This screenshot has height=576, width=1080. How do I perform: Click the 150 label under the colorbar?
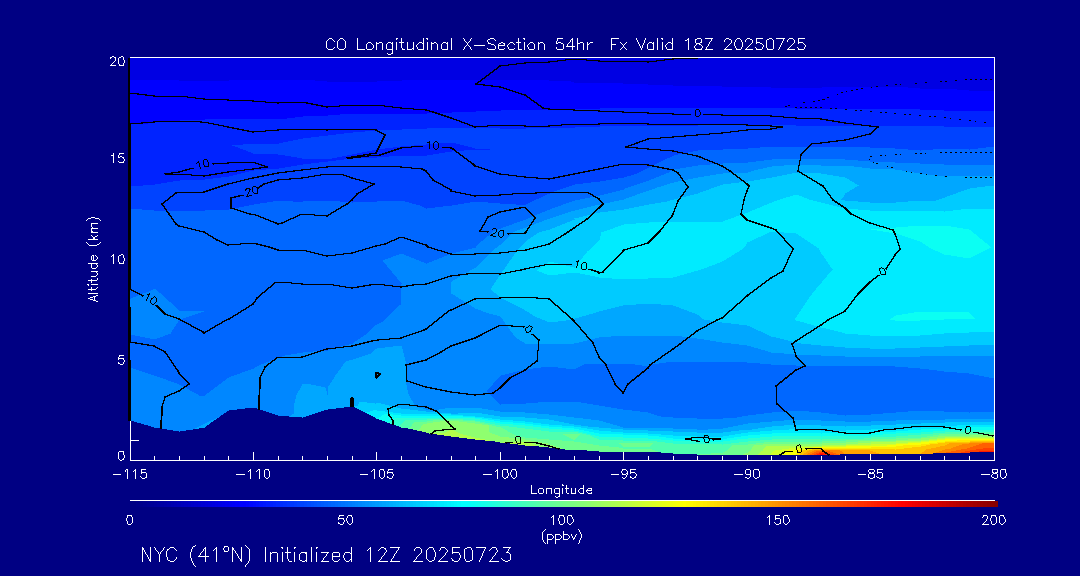tap(777, 520)
